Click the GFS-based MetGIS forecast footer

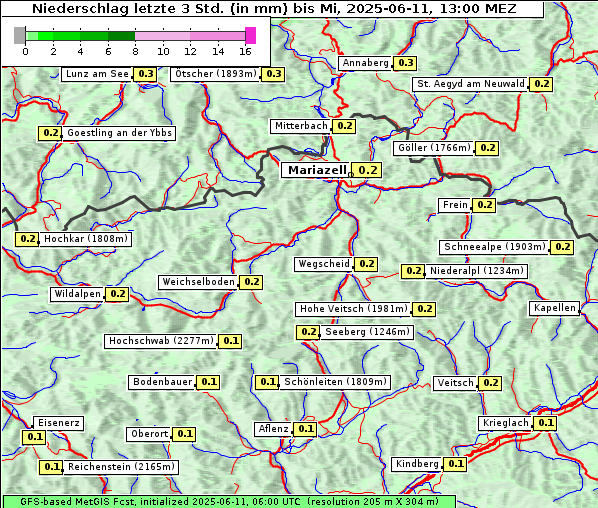[230, 502]
